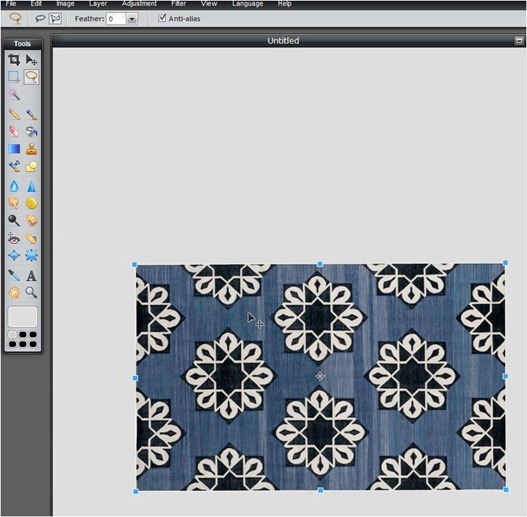The image size is (527, 517).
Task: Select the Red Eye Reduction tool
Action: click(14, 239)
